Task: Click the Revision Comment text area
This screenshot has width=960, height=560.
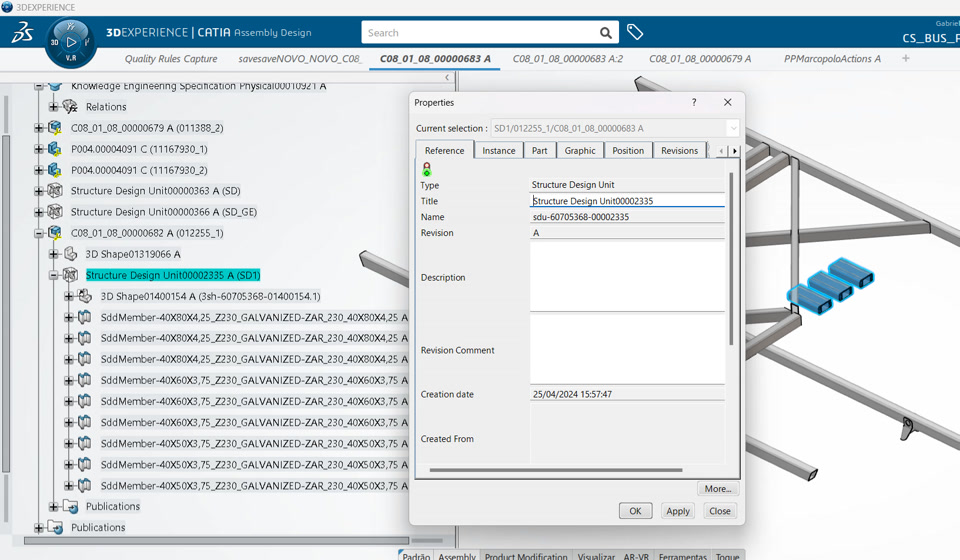Action: click(x=627, y=349)
